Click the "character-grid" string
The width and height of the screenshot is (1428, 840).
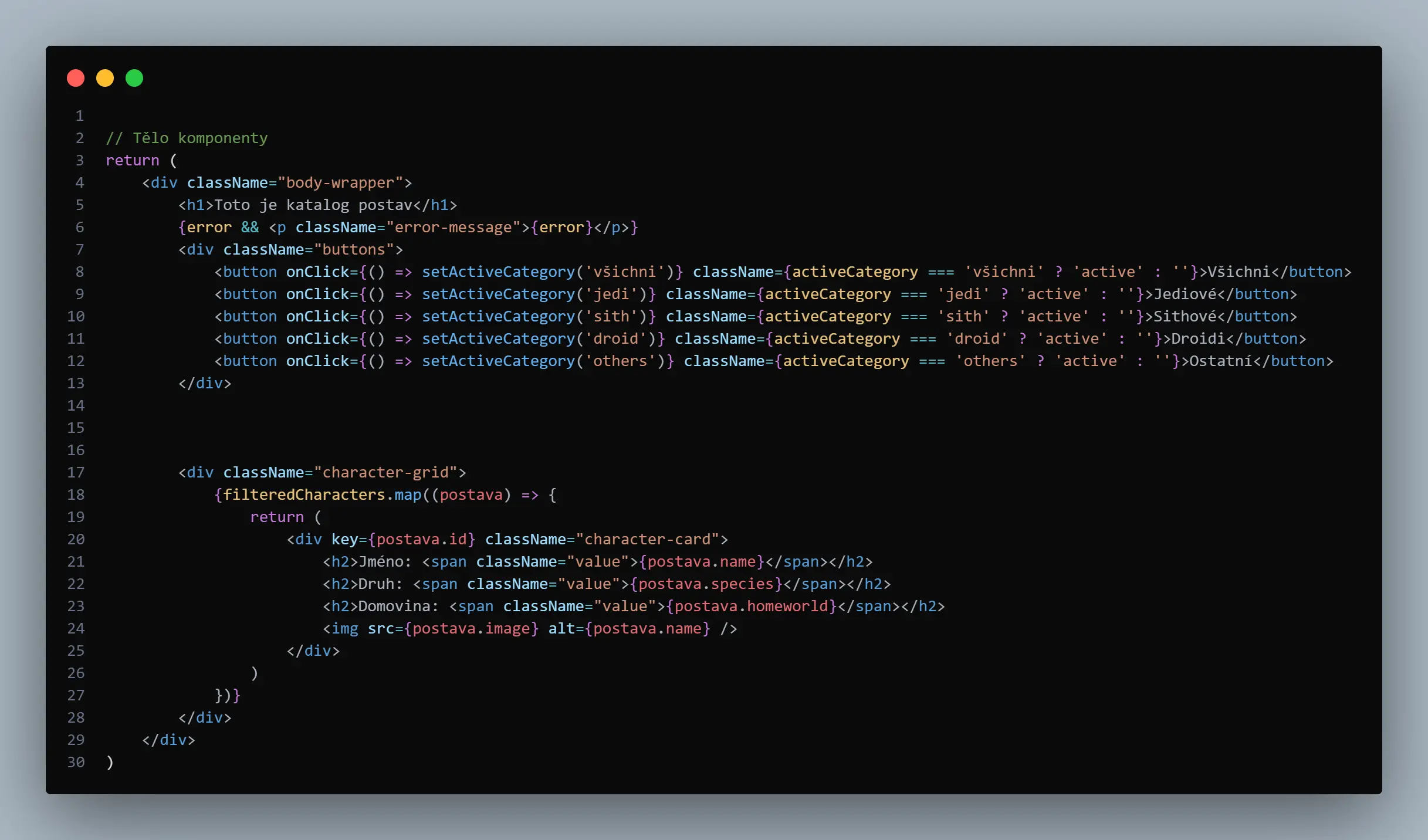pos(385,472)
